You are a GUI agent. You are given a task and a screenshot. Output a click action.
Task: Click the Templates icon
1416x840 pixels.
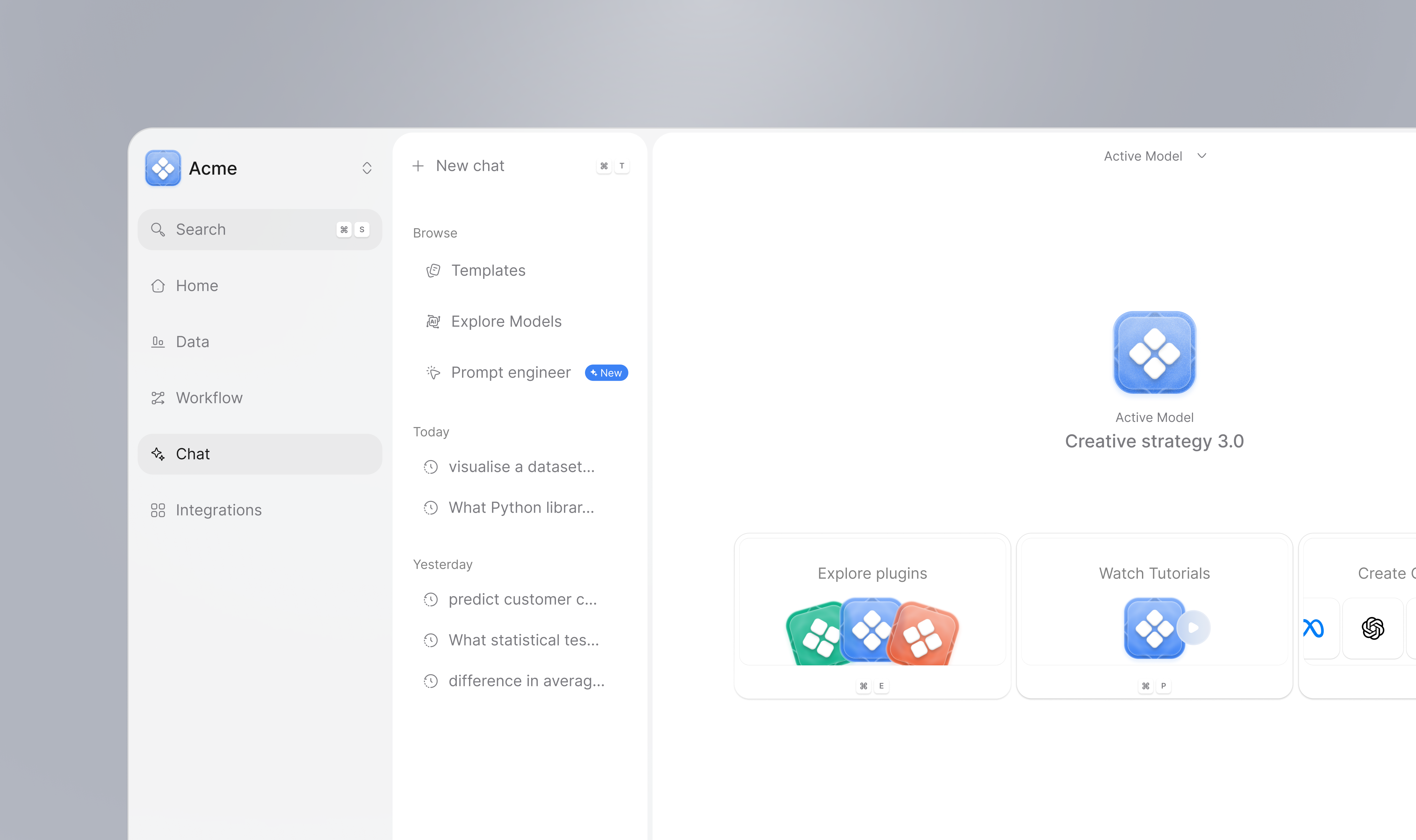coord(434,271)
